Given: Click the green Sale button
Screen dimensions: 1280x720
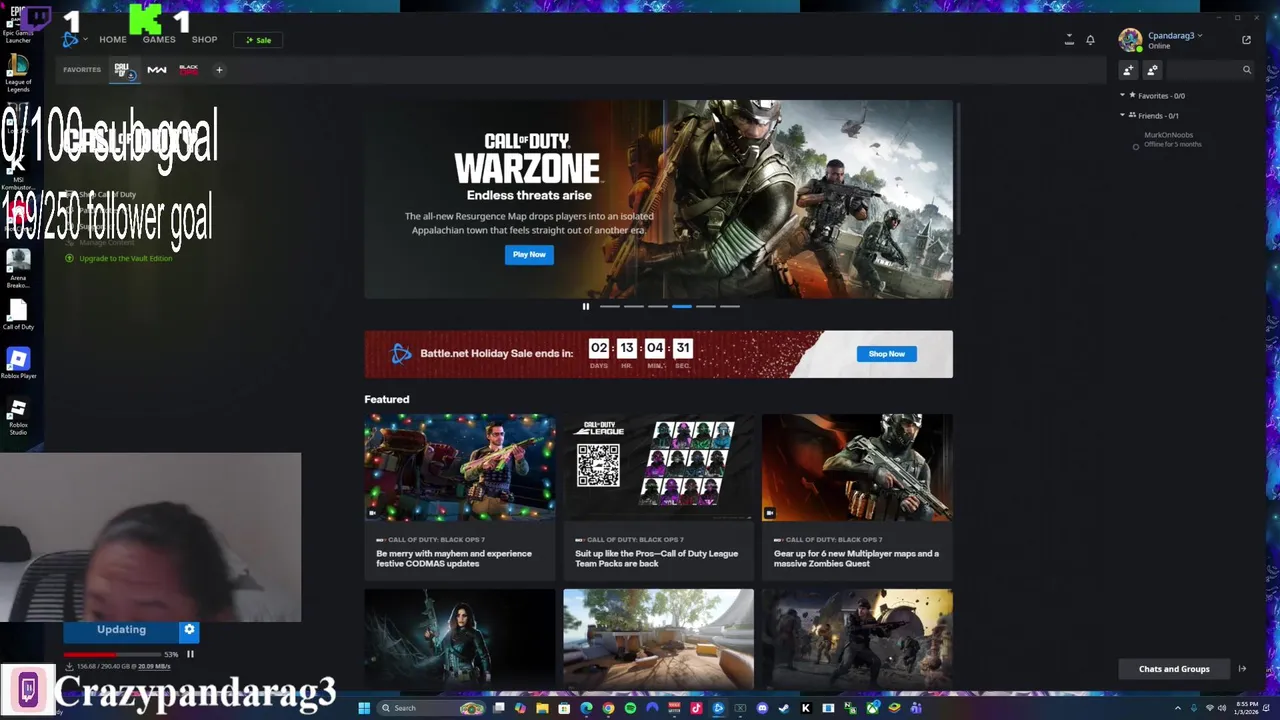Looking at the screenshot, I should pyautogui.click(x=258, y=40).
